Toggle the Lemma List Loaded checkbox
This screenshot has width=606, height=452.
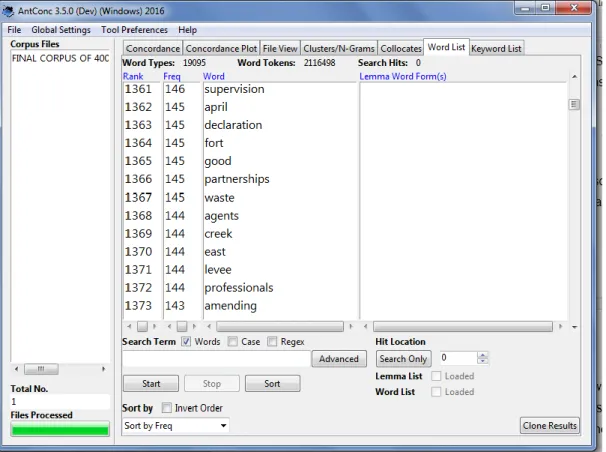pos(436,376)
